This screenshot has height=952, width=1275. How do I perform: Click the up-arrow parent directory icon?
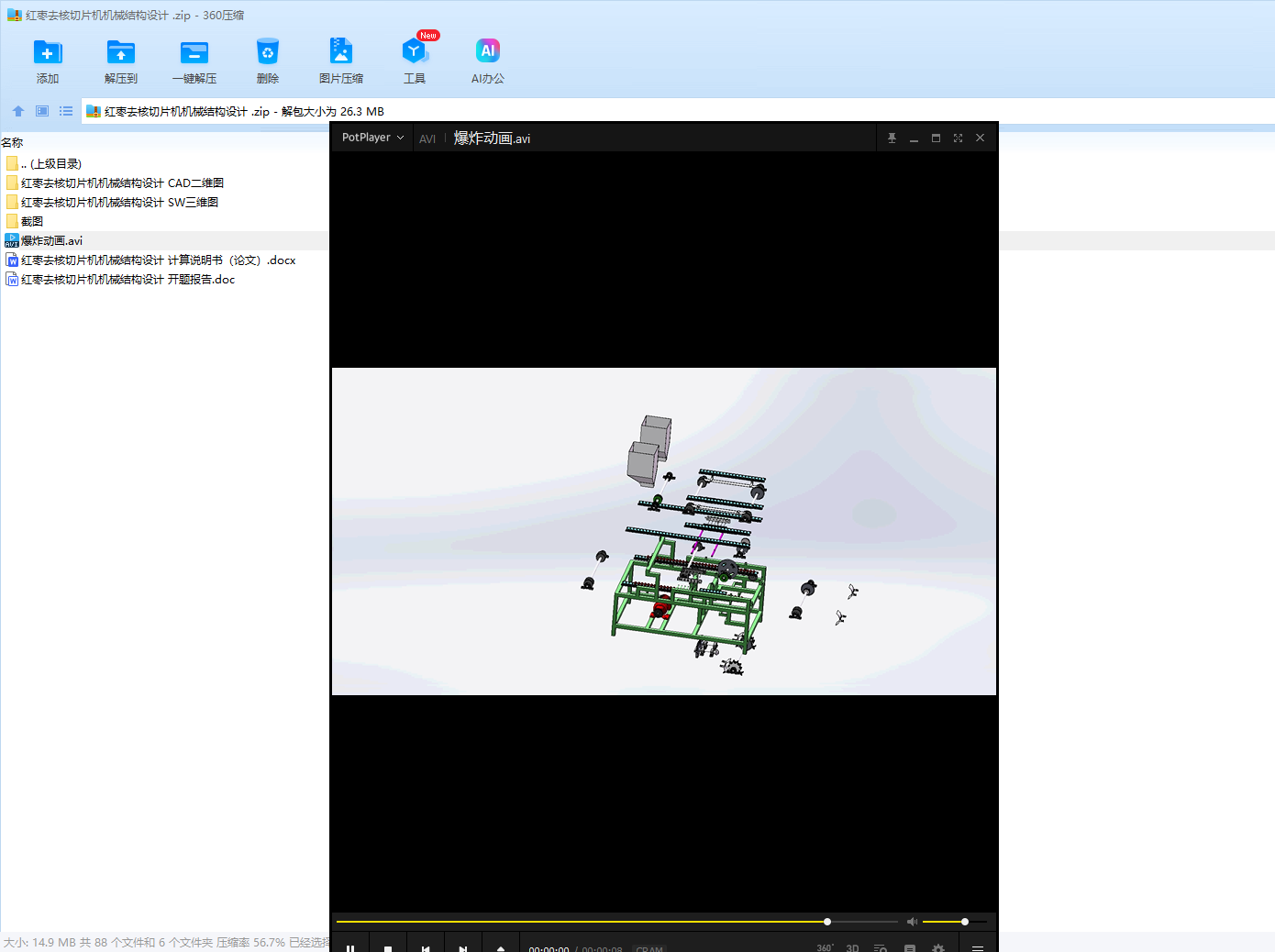coord(18,111)
